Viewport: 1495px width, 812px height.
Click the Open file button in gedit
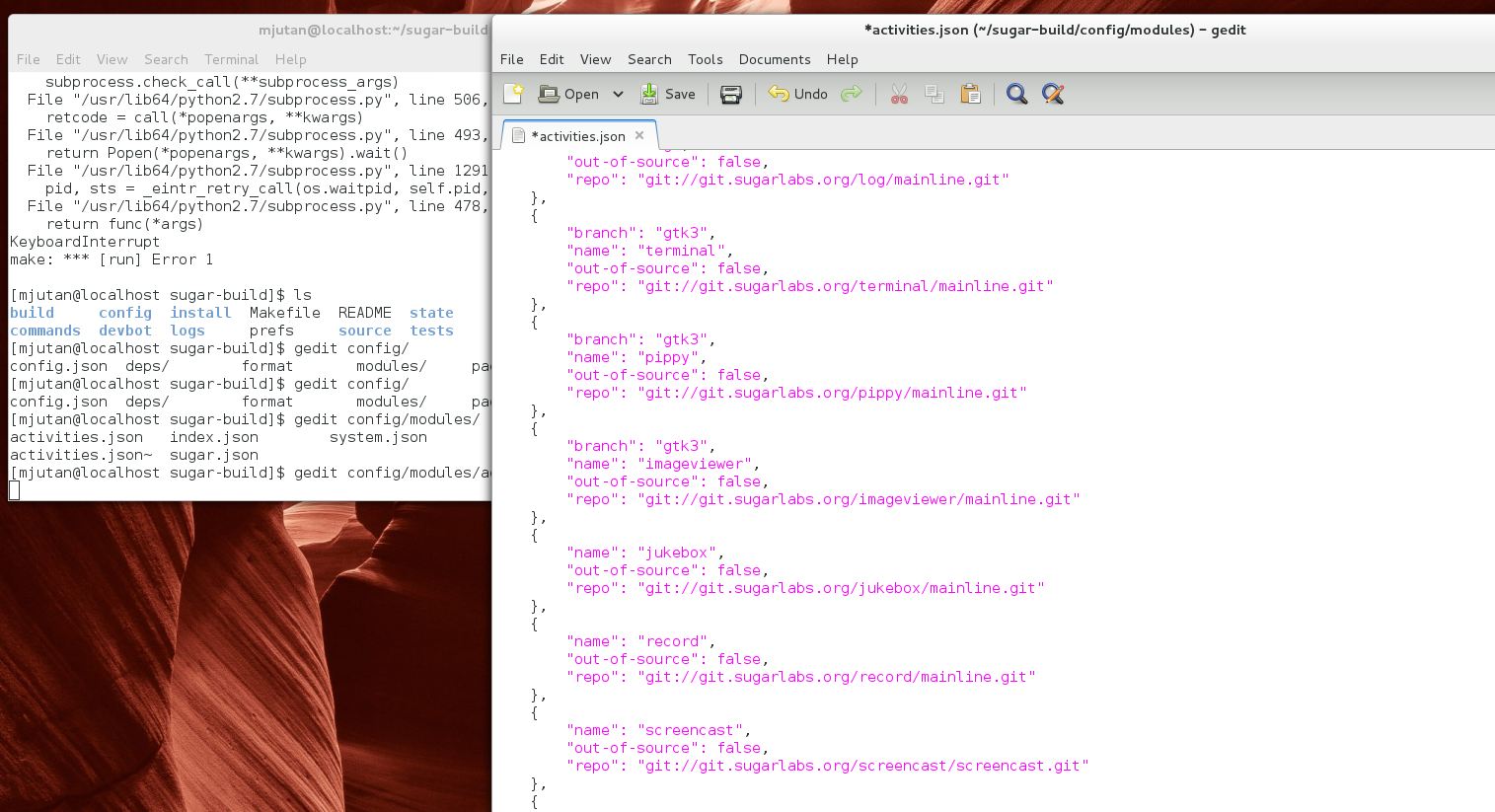pyautogui.click(x=568, y=94)
